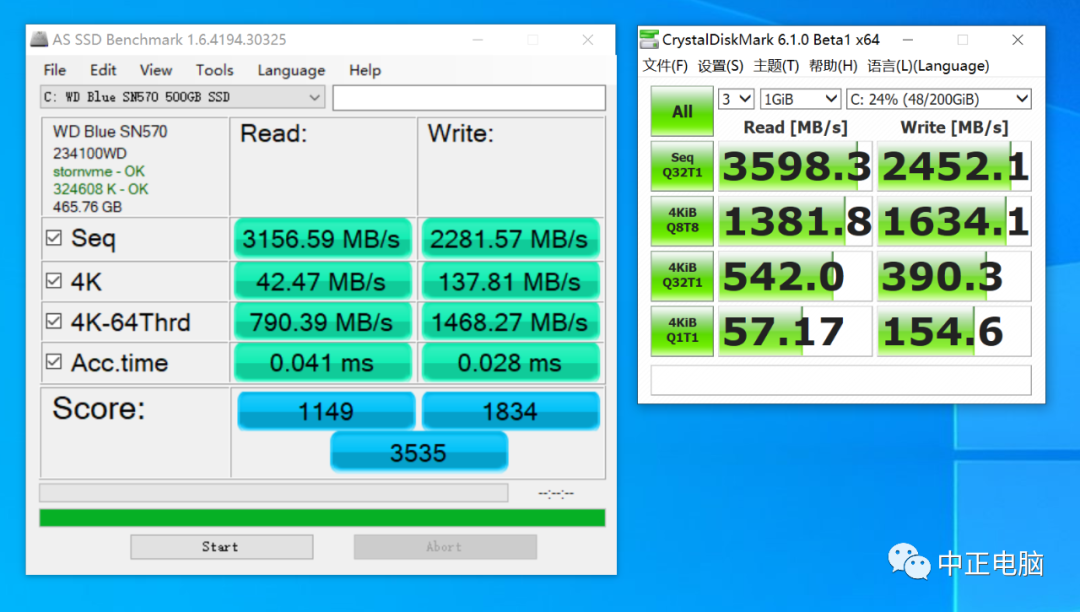Click 4KiB Q8T8 write value 1634.1
The height and width of the screenshot is (612, 1080).
pyautogui.click(x=954, y=221)
